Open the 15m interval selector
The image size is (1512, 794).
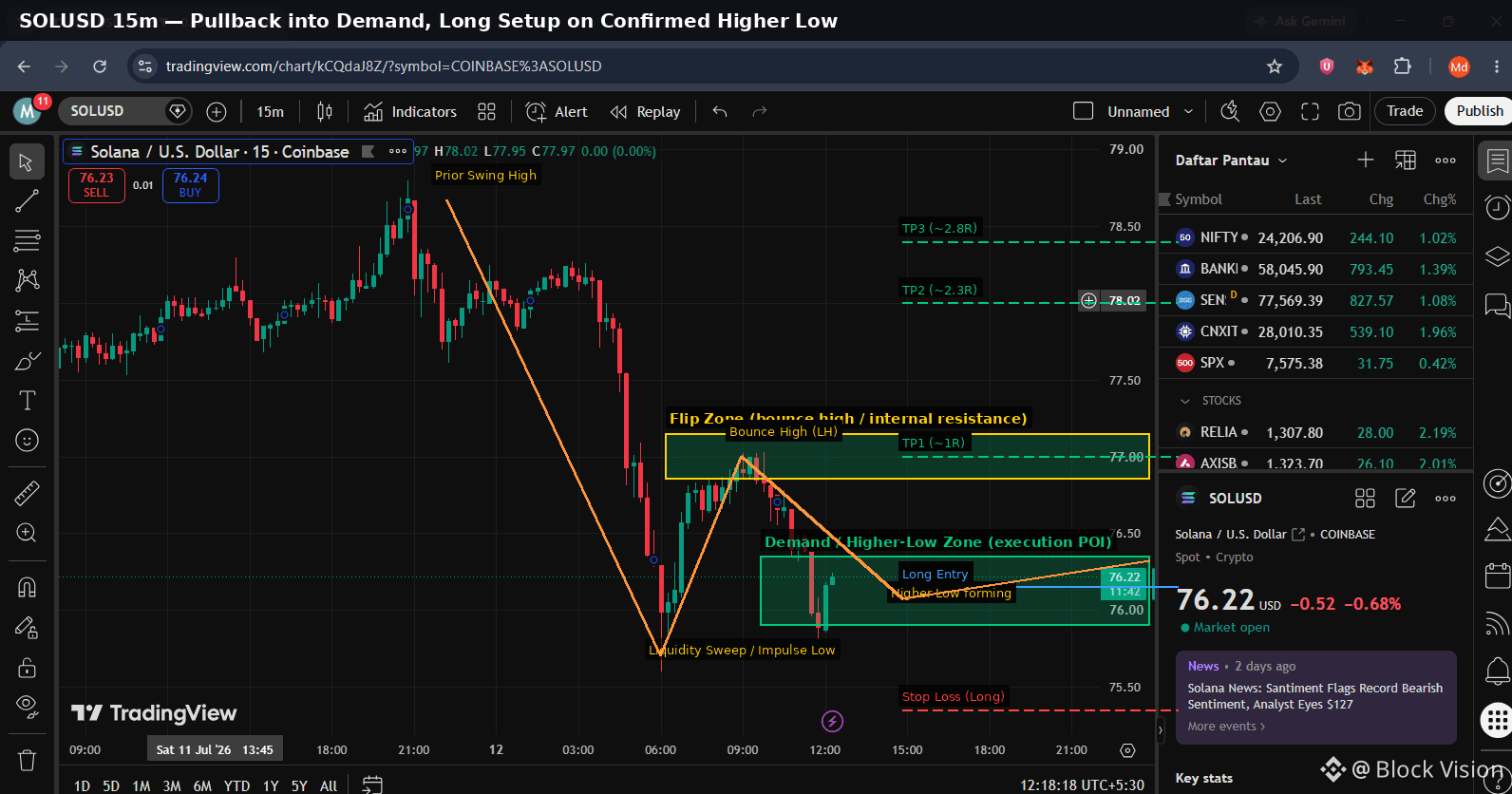tap(270, 112)
